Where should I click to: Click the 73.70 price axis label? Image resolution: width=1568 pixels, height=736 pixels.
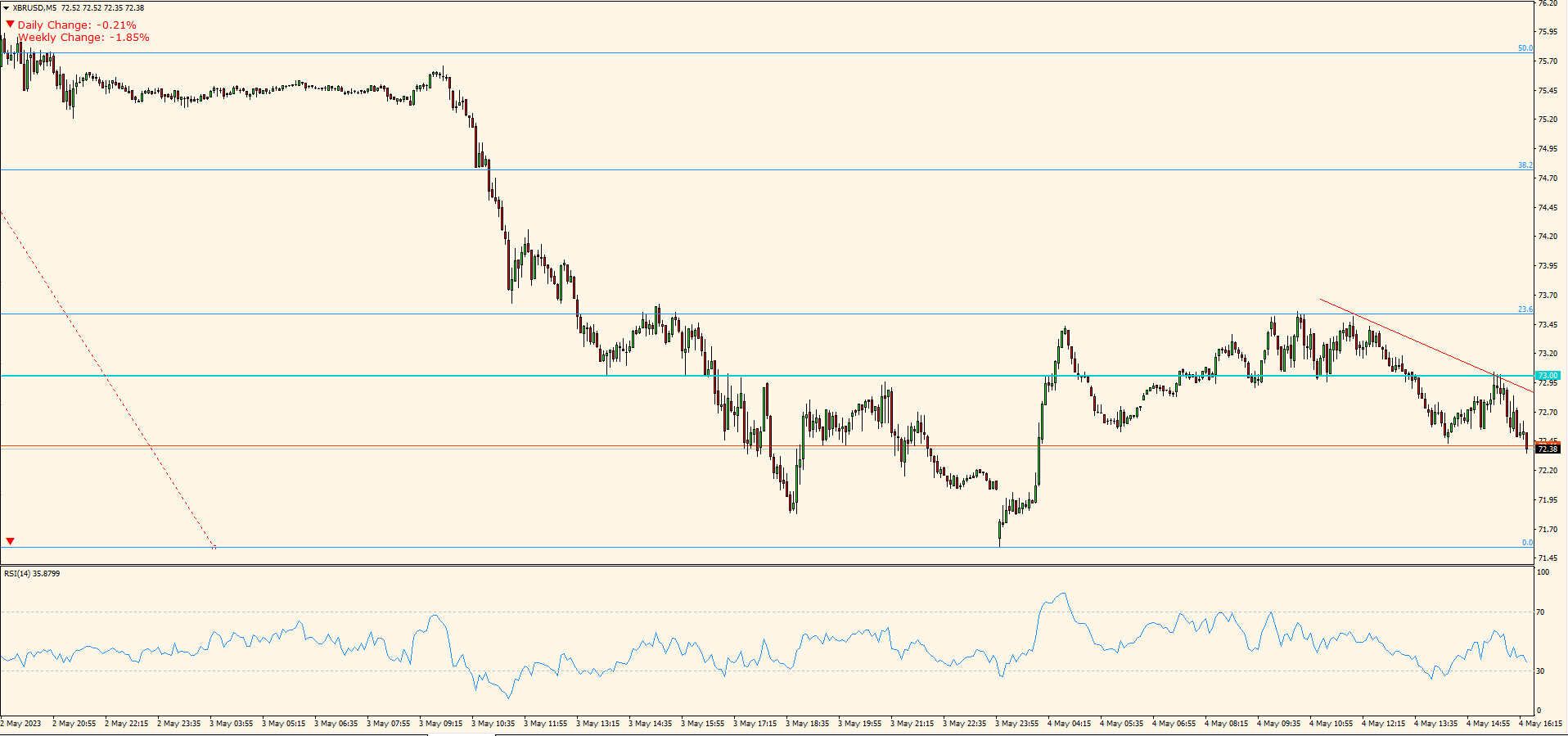point(1548,296)
